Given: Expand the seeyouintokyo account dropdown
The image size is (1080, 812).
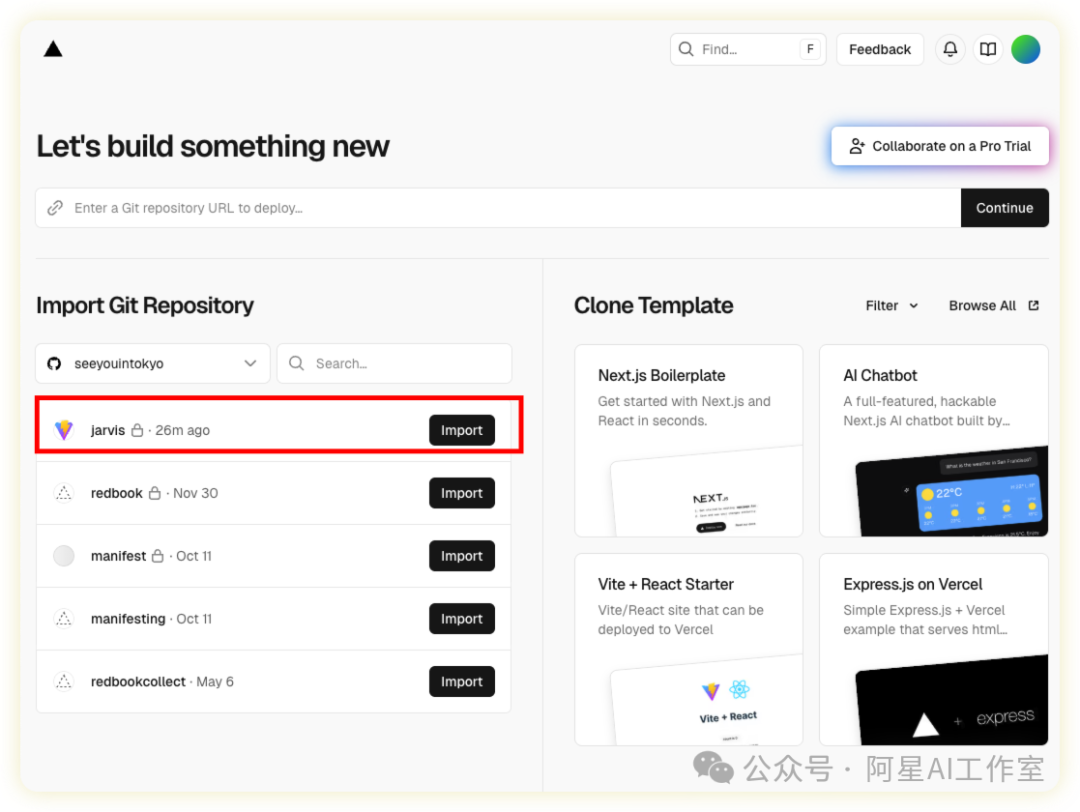Looking at the screenshot, I should [152, 363].
